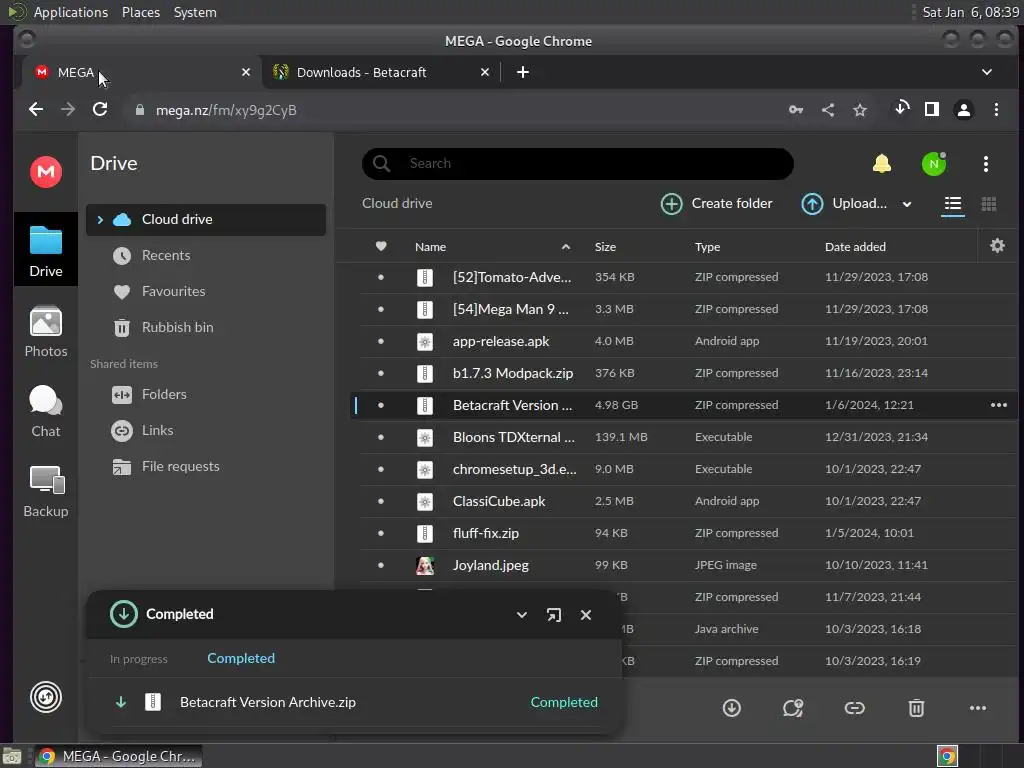The width and height of the screenshot is (1024, 768).
Task: Collapse the Completed transfers panel
Action: (522, 615)
